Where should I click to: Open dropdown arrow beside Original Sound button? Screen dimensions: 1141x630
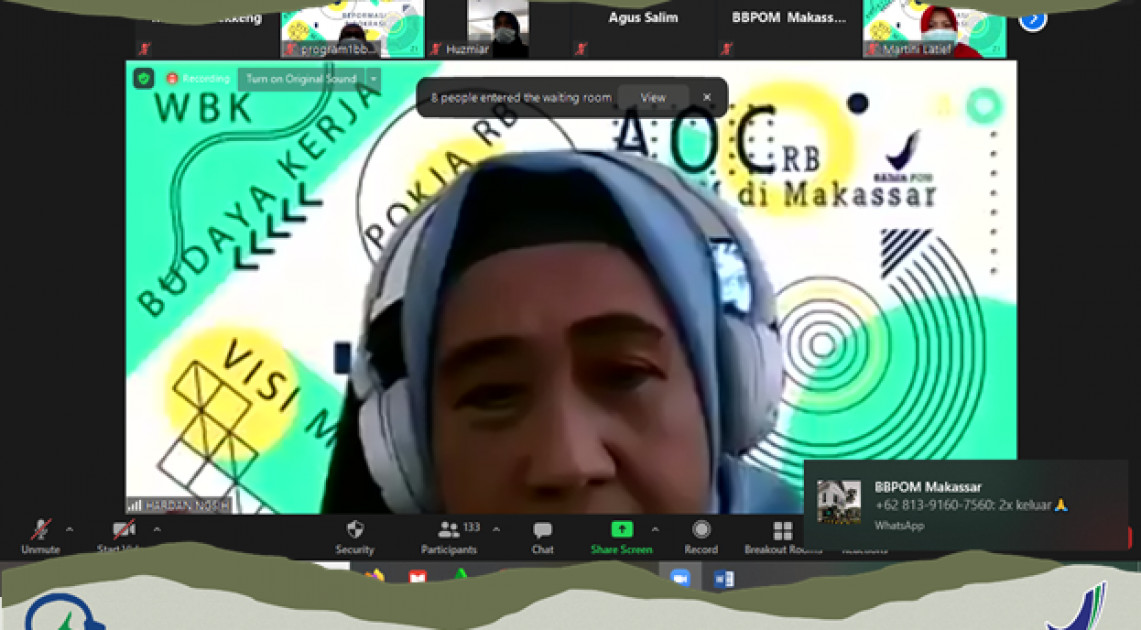373,79
